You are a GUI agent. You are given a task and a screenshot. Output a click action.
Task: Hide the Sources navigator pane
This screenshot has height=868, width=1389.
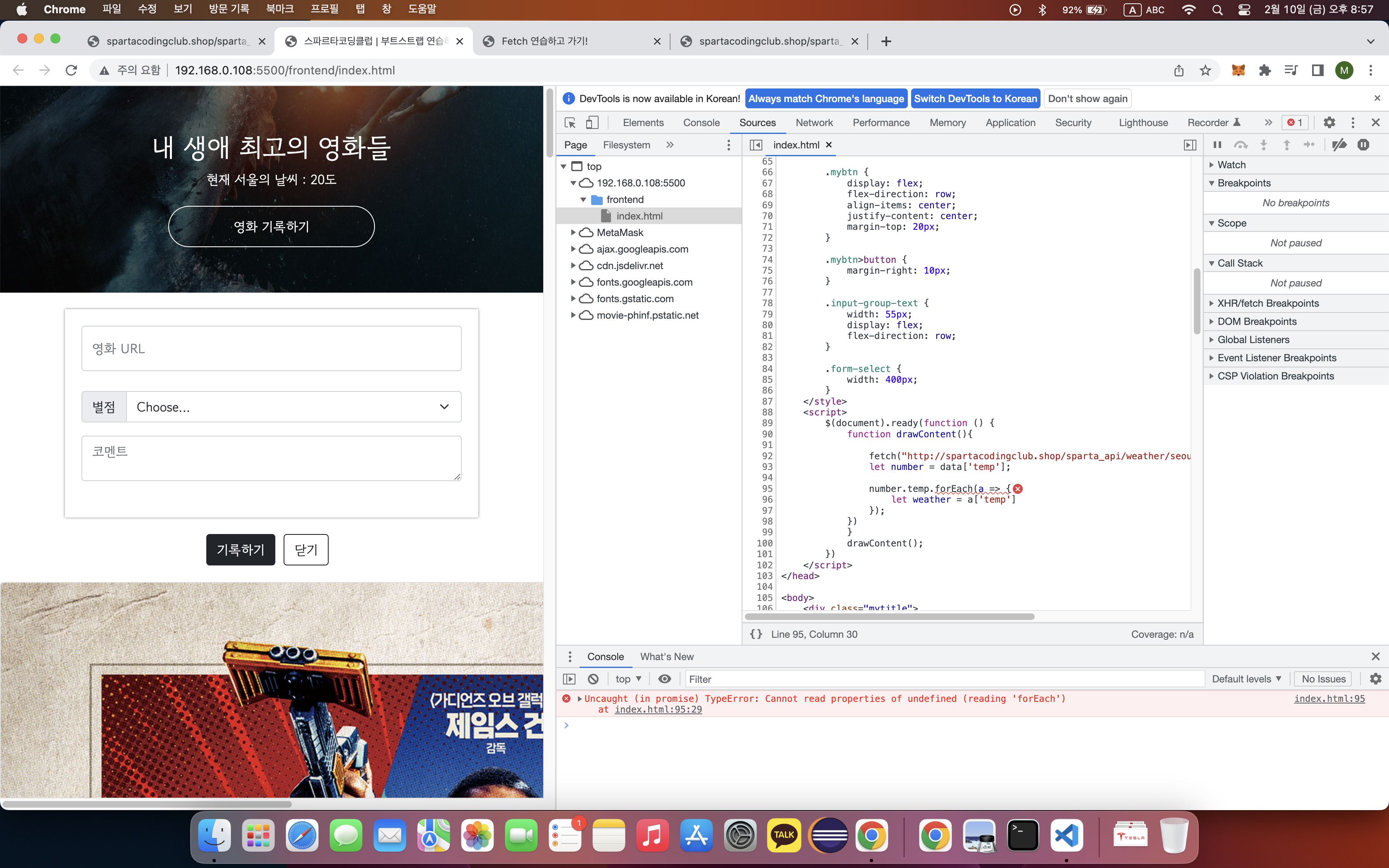click(x=756, y=145)
